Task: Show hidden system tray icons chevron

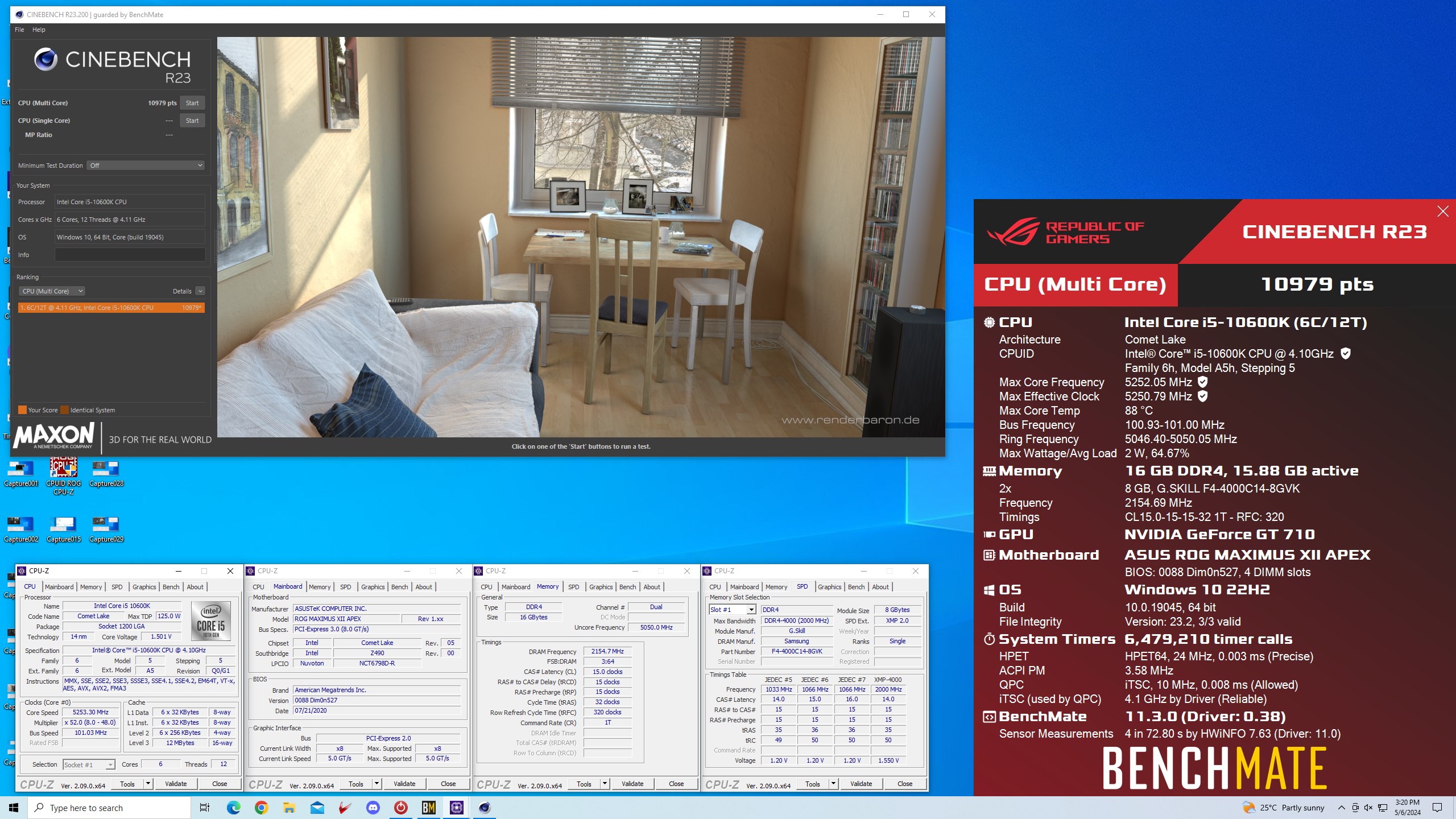Action: coord(1342,808)
